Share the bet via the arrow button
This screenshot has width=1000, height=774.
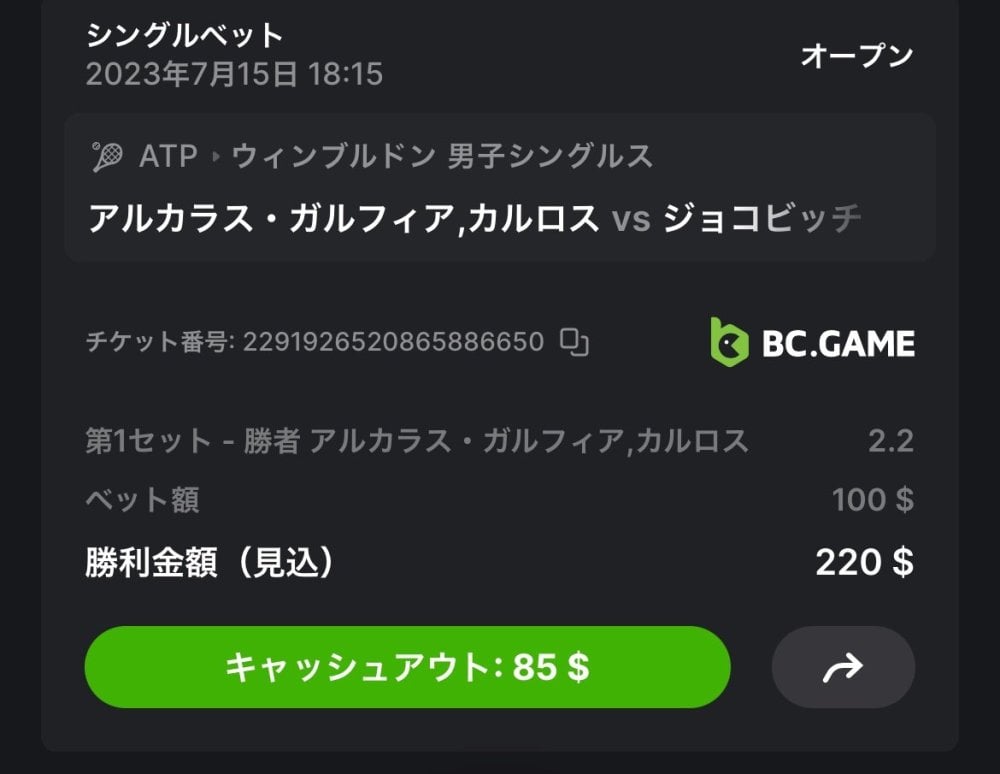click(842, 668)
